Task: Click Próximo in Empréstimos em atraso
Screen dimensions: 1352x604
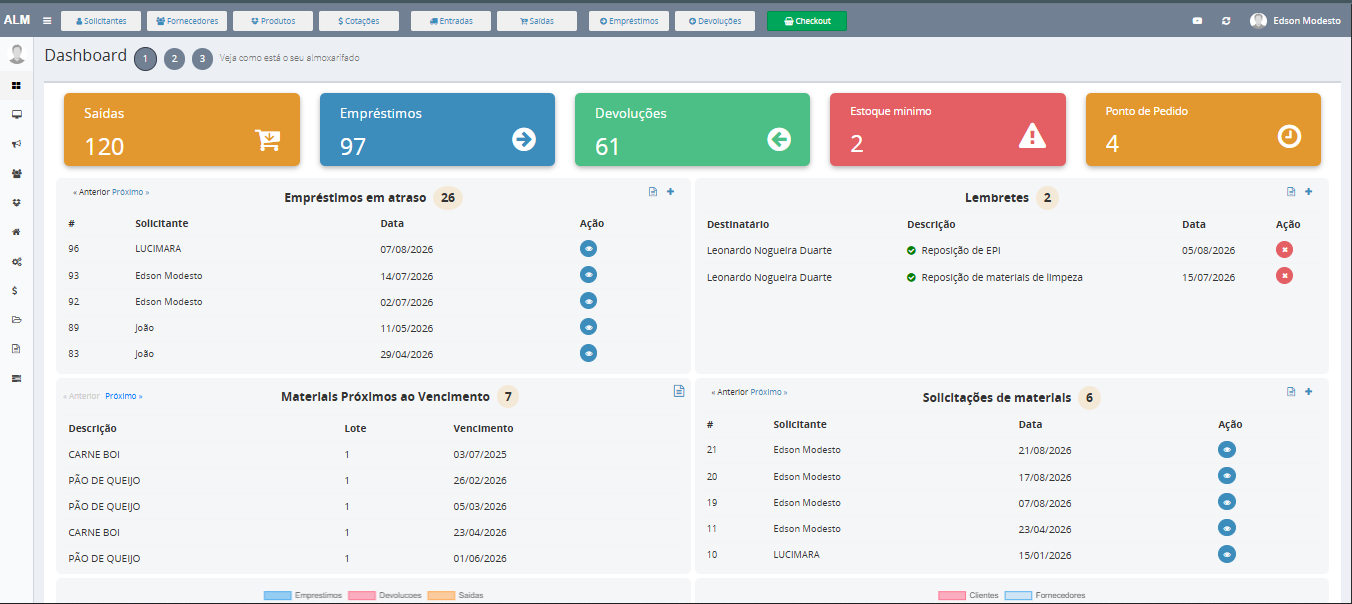Action: pyautogui.click(x=131, y=192)
